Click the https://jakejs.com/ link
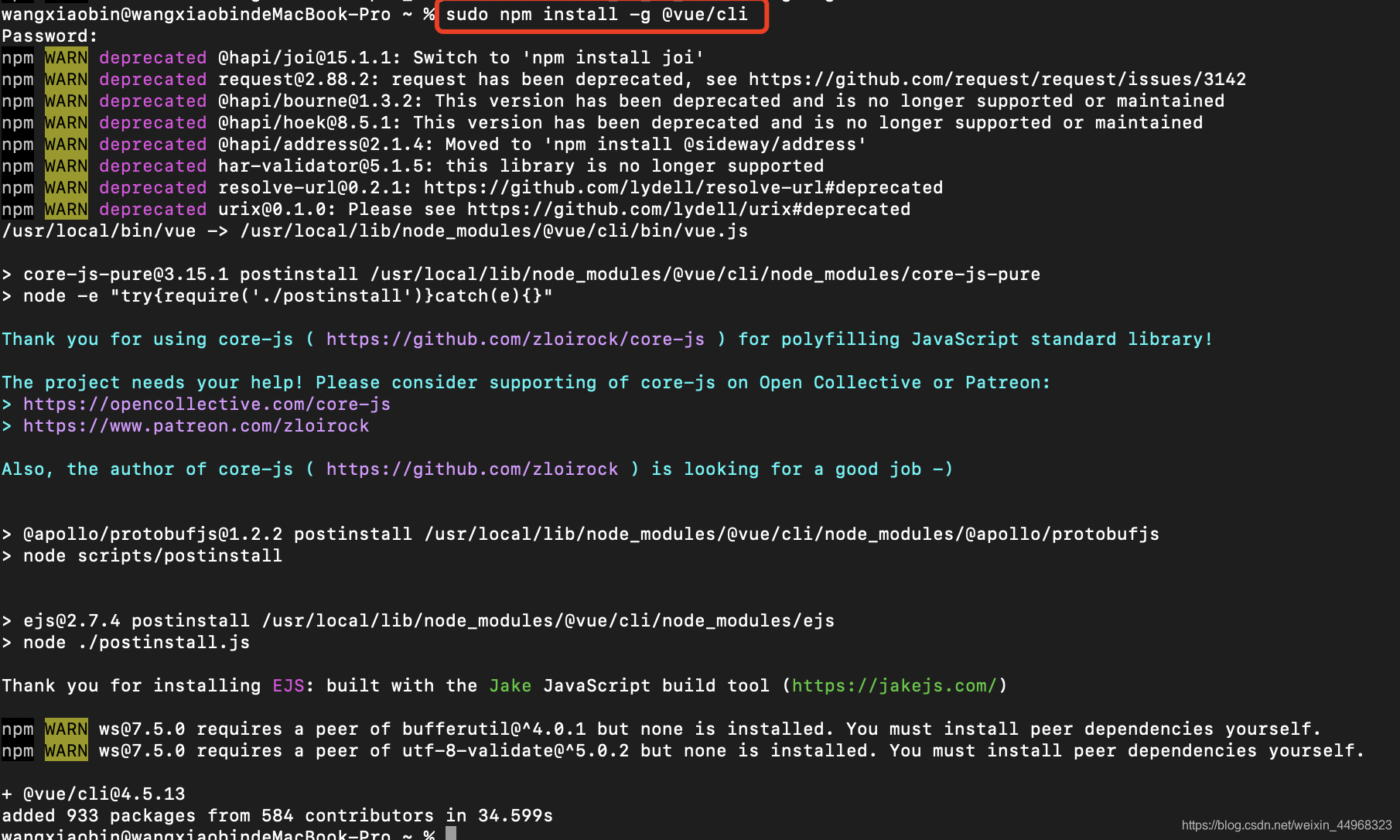Screen dimensions: 1400x840 (894, 686)
